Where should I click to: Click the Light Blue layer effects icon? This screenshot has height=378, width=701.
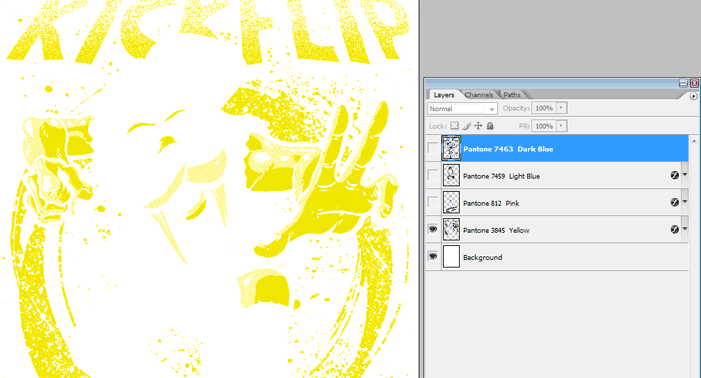[675, 176]
